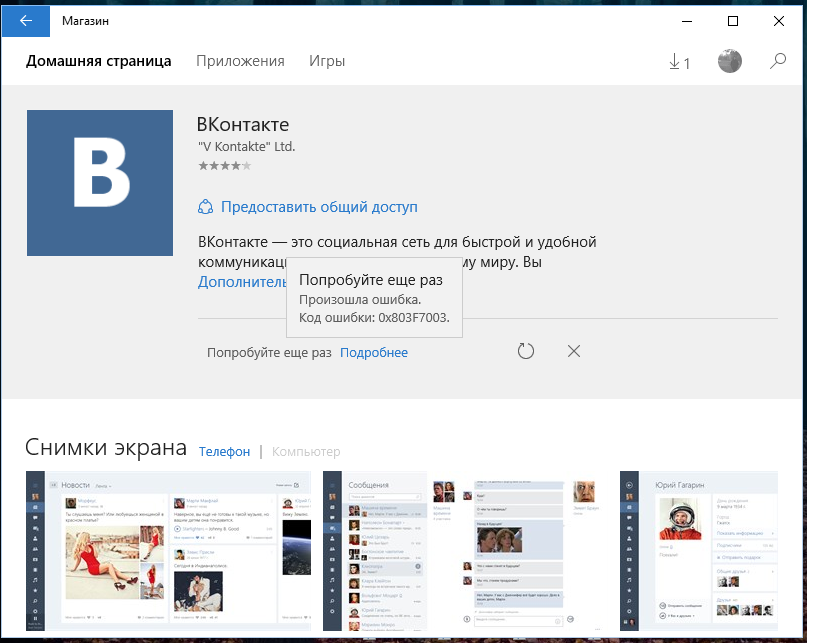Click the share icon beside Предоставить общий доступ
The width and height of the screenshot is (819, 643).
tap(205, 207)
